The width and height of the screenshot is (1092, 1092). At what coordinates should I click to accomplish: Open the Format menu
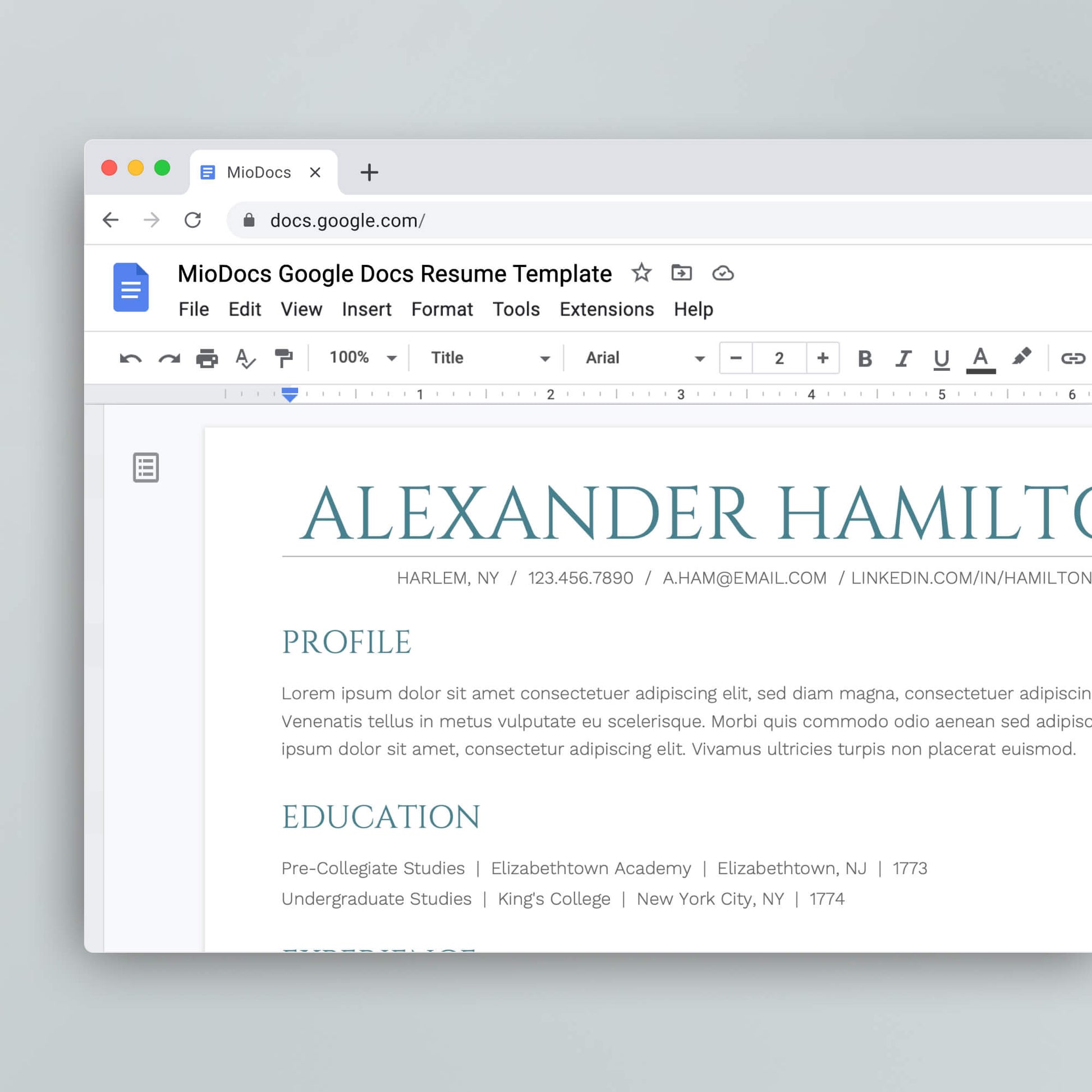pos(442,309)
